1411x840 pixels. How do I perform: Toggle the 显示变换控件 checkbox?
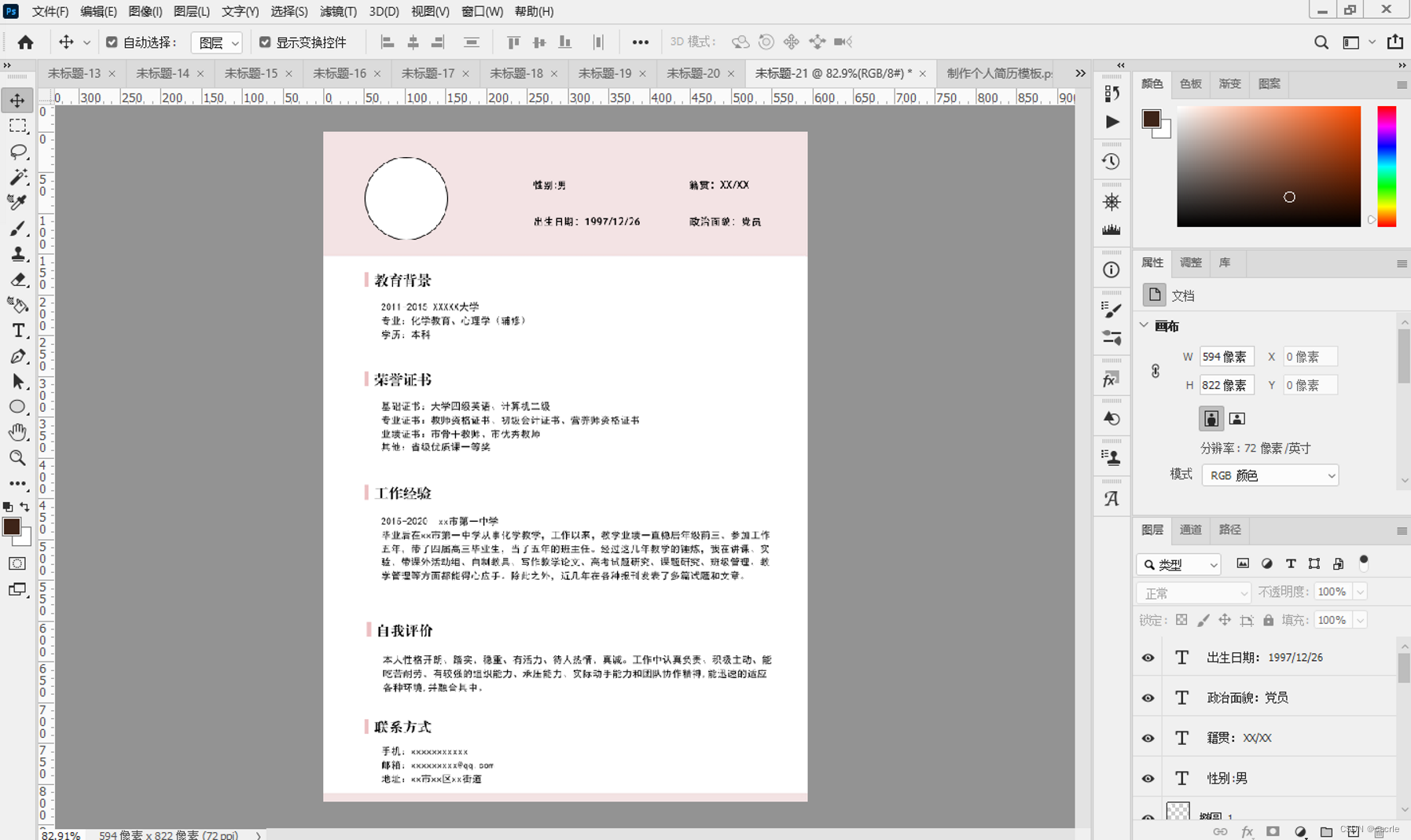coord(265,42)
